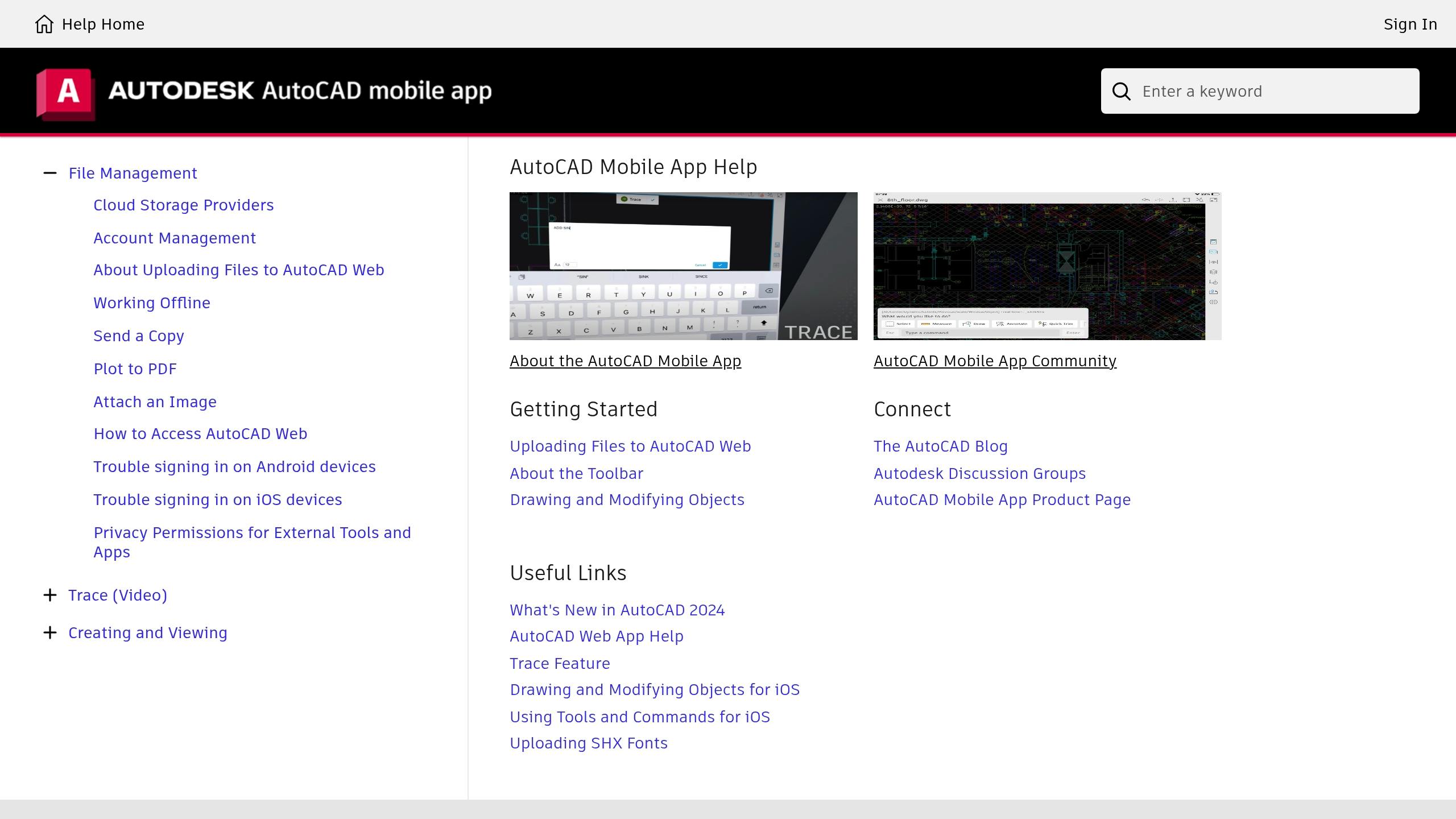
Task: Open Working Offline topic
Action: point(152,303)
